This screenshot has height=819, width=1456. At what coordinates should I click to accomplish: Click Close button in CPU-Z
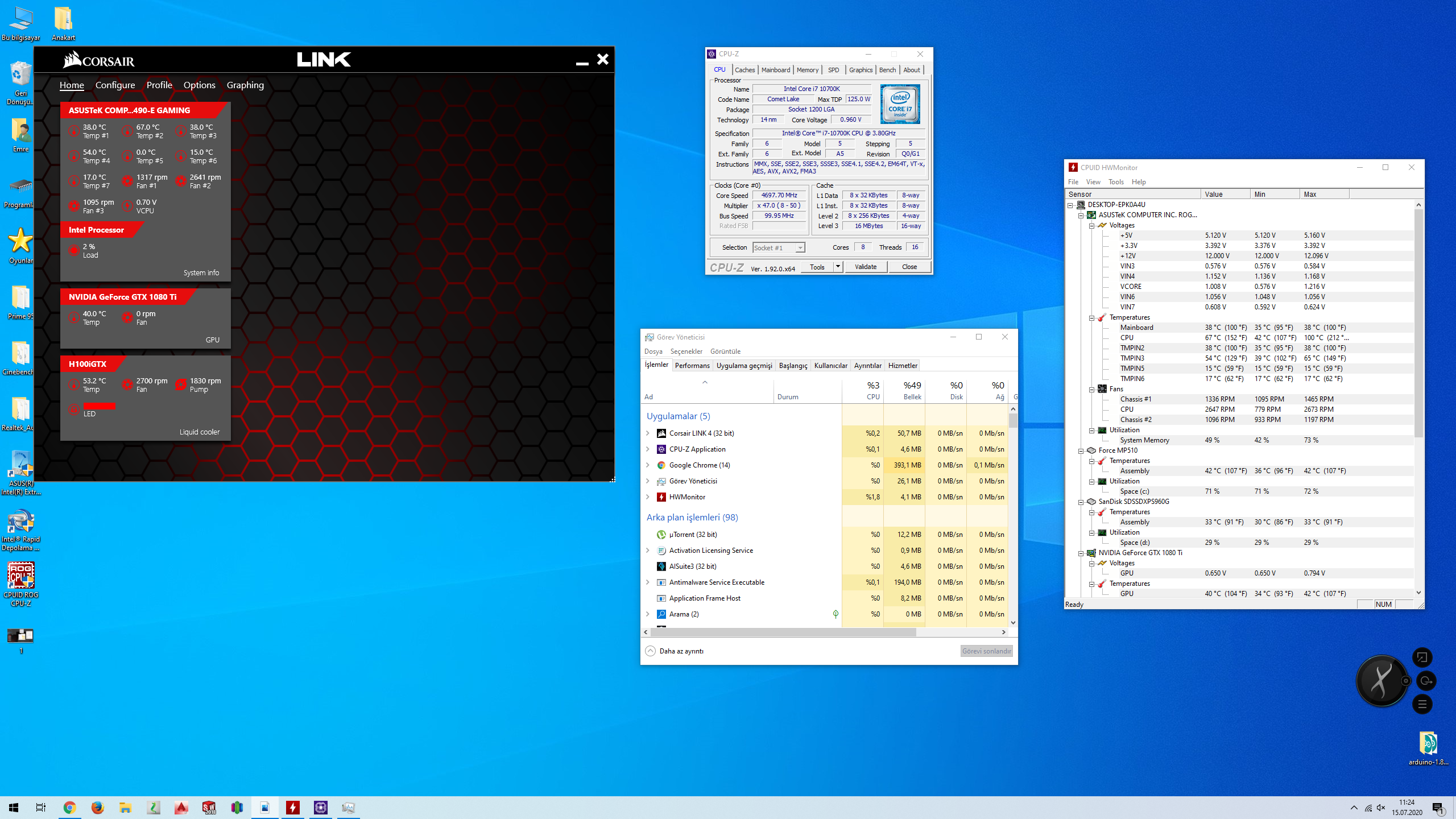pos(909,267)
